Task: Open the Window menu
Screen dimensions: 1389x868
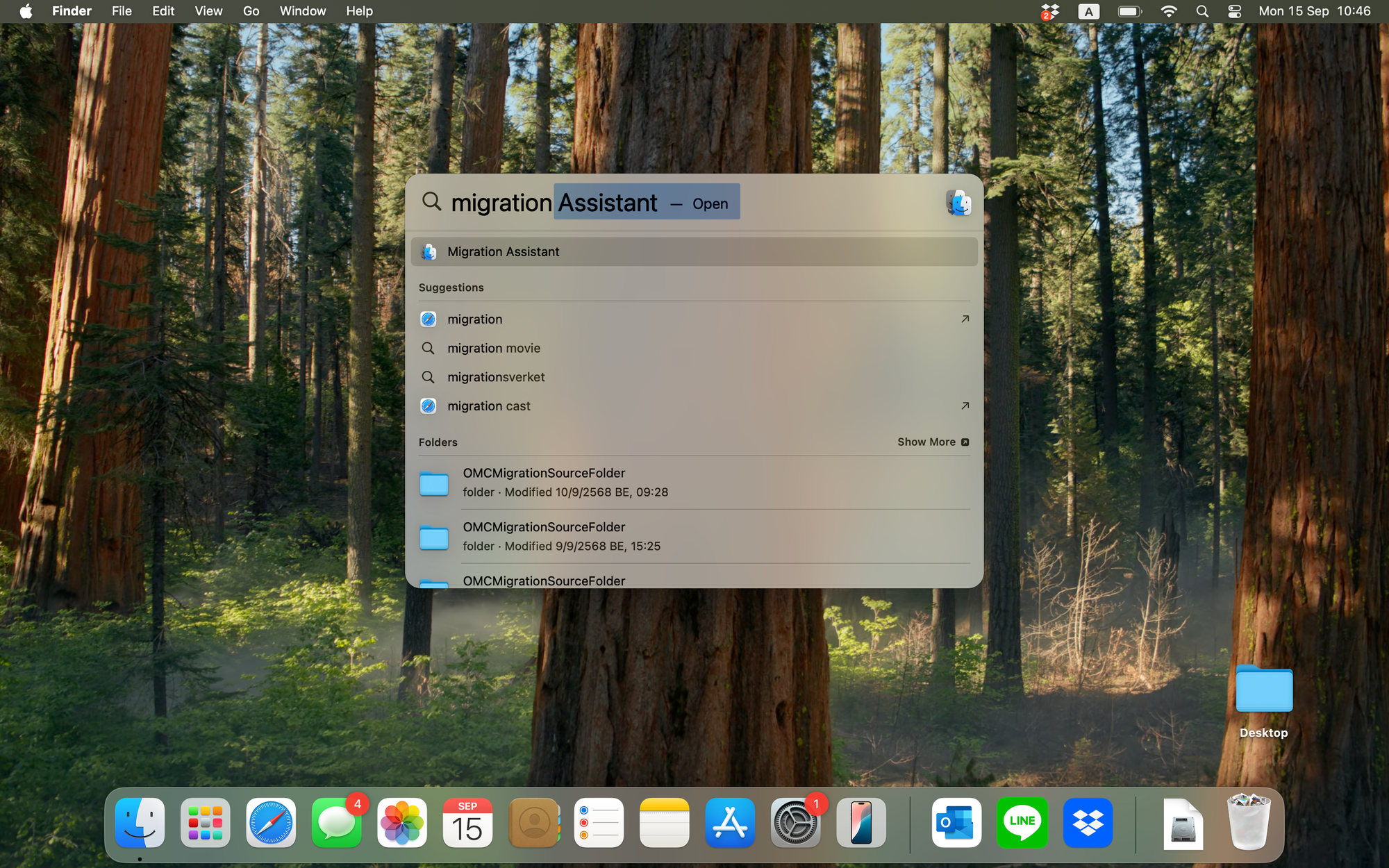Action: pos(303,11)
